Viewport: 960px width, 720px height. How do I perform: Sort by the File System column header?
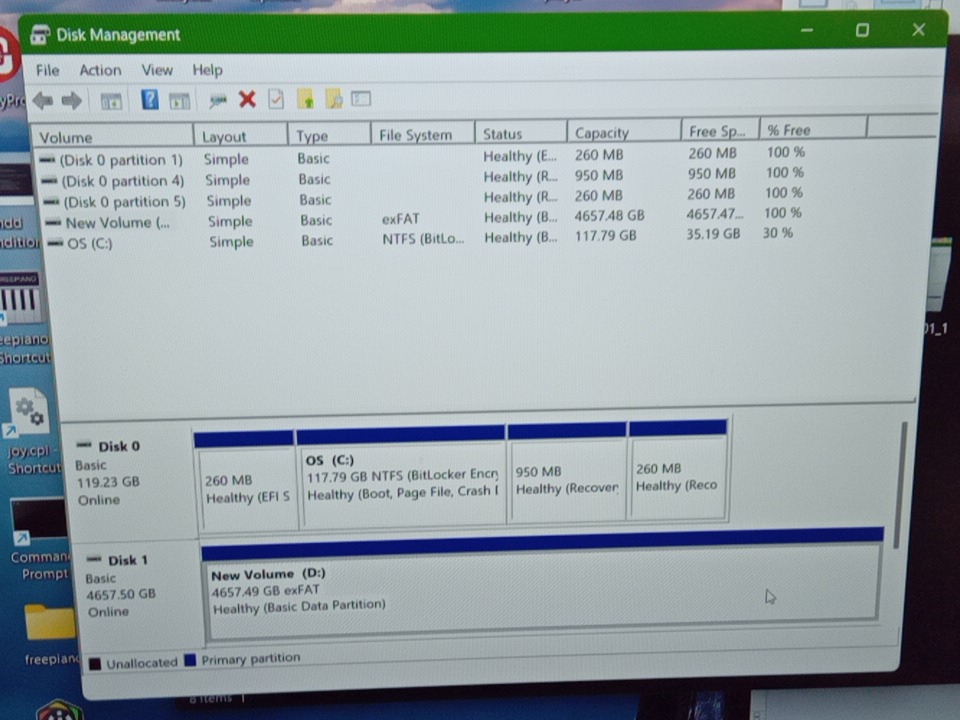422,133
